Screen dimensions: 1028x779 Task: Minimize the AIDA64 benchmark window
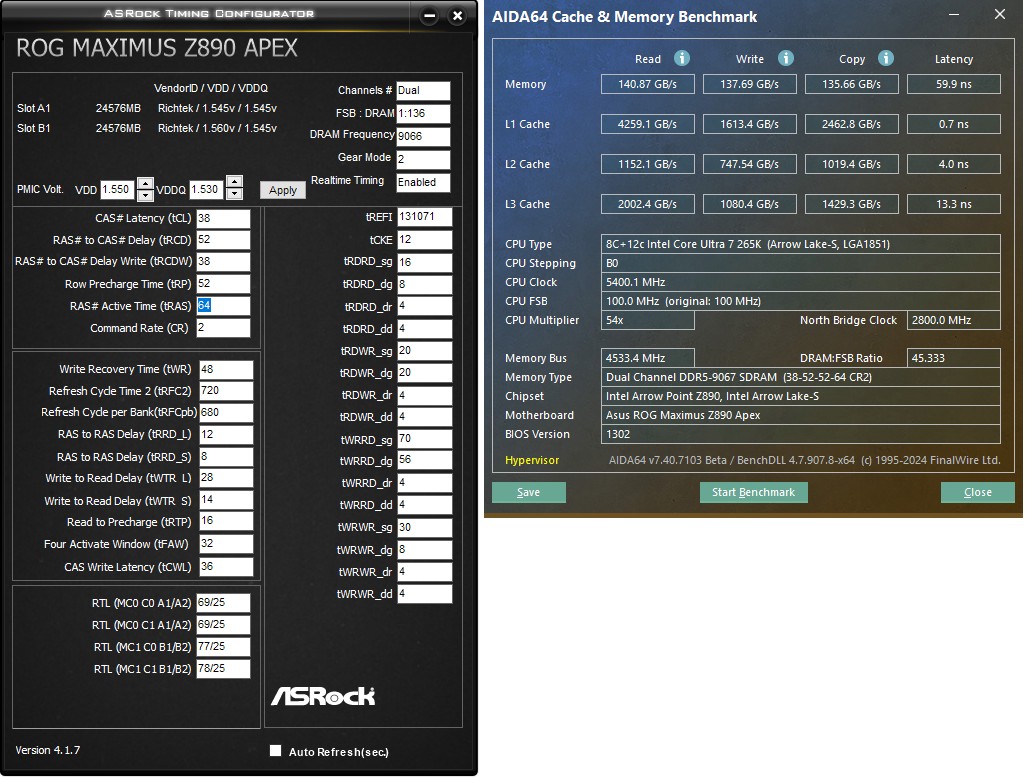[x=954, y=14]
